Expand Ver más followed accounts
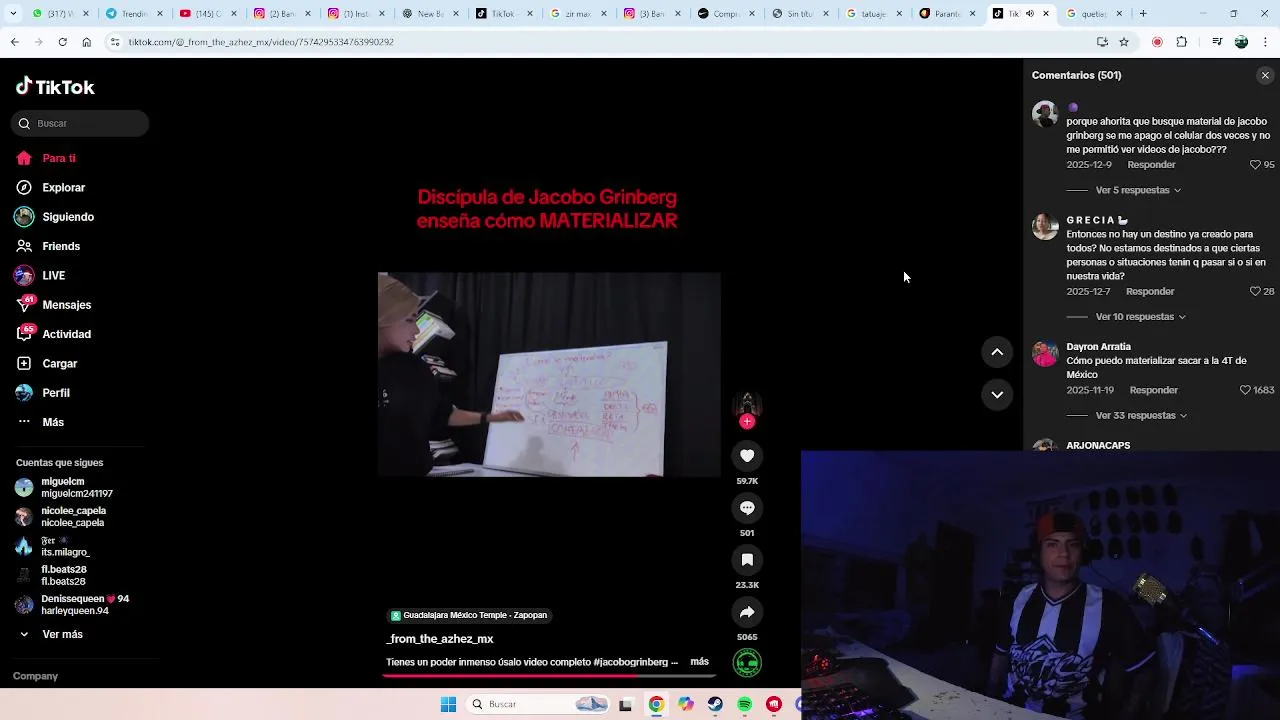 tap(62, 634)
